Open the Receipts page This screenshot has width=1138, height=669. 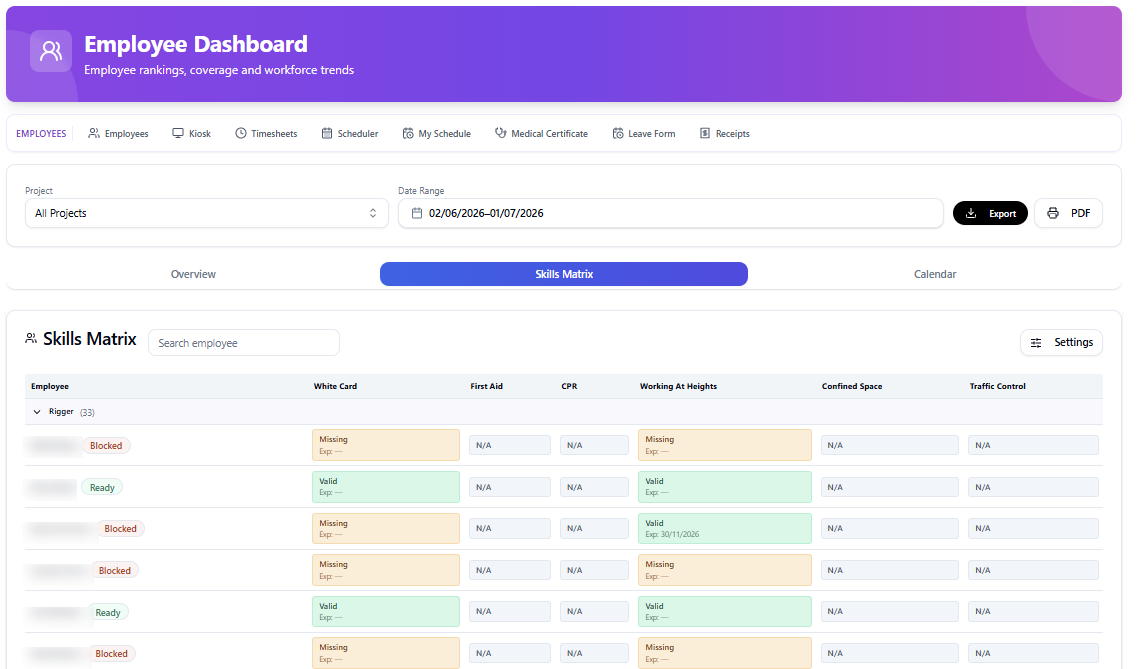pos(724,134)
